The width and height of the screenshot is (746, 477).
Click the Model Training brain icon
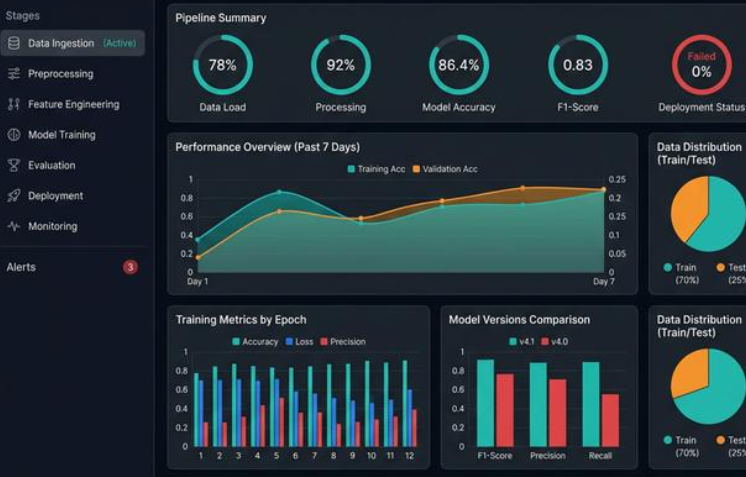click(x=14, y=135)
